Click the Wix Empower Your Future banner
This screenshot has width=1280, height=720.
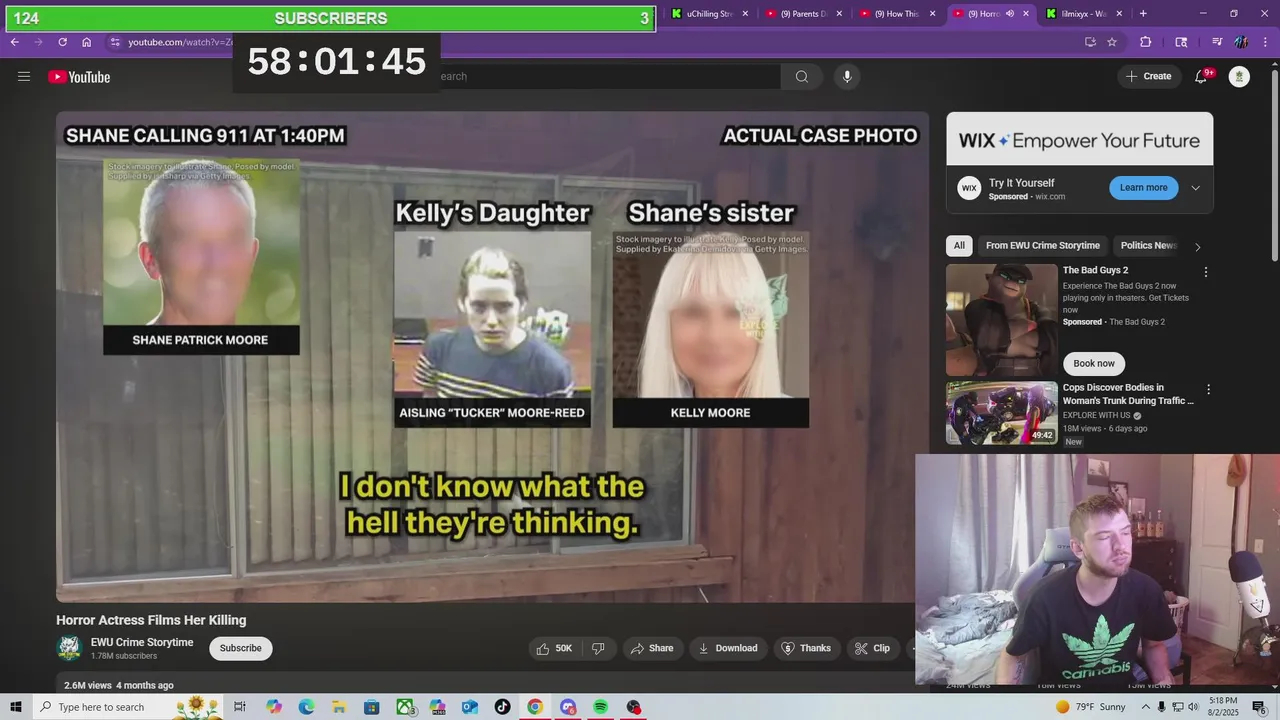coord(1080,141)
